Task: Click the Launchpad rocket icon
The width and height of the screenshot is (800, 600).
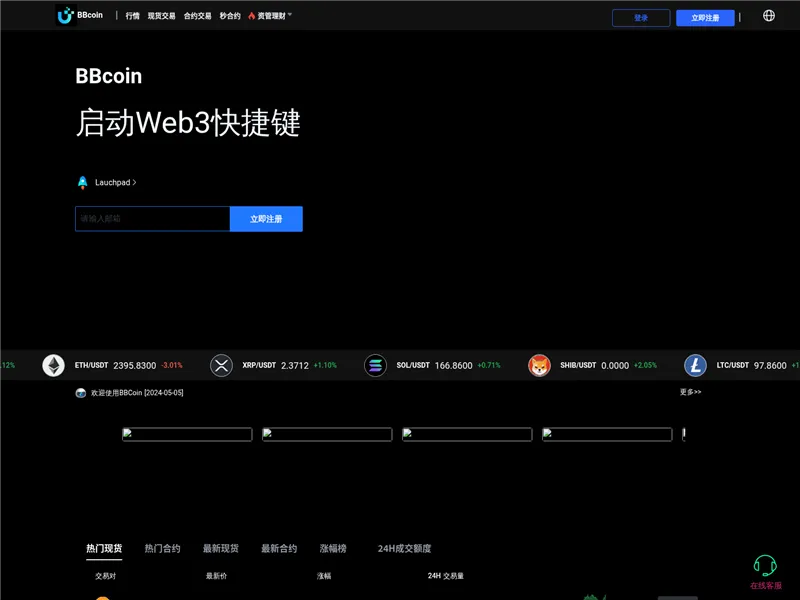Action: [x=82, y=183]
